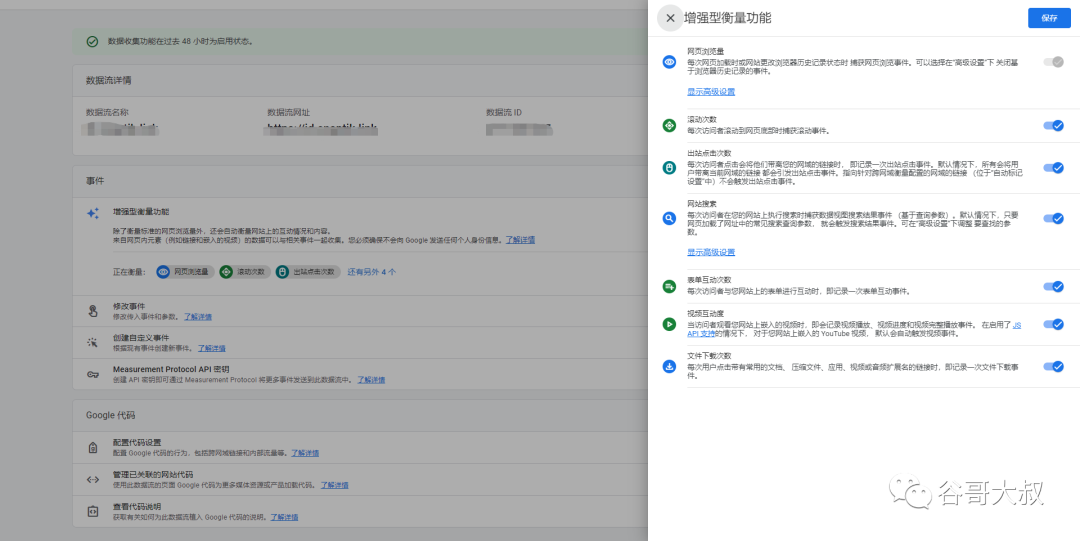Image resolution: width=1080 pixels, height=541 pixels.
Task: Click the 出站点击次数 mouse icon in panel
Action: pyautogui.click(x=669, y=167)
